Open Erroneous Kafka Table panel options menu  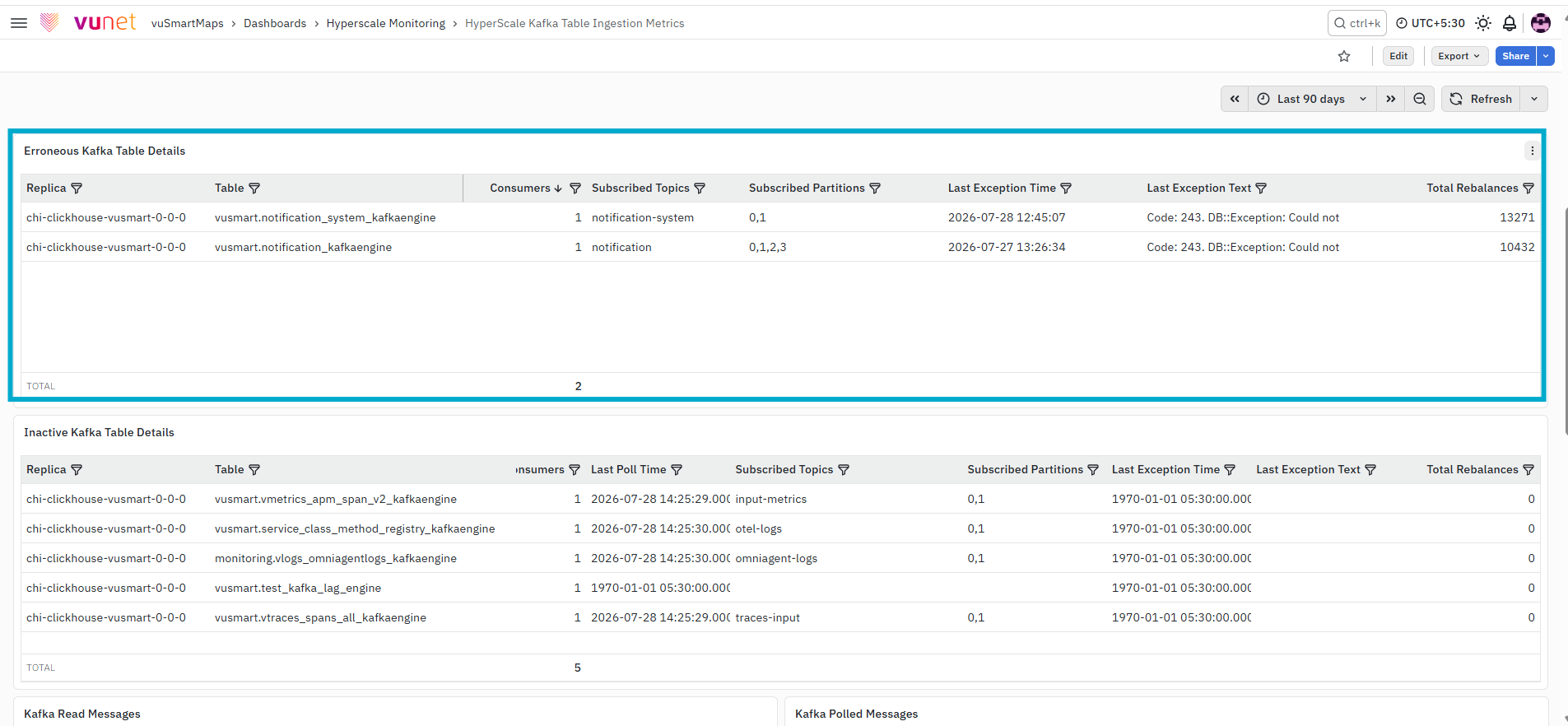point(1532,151)
